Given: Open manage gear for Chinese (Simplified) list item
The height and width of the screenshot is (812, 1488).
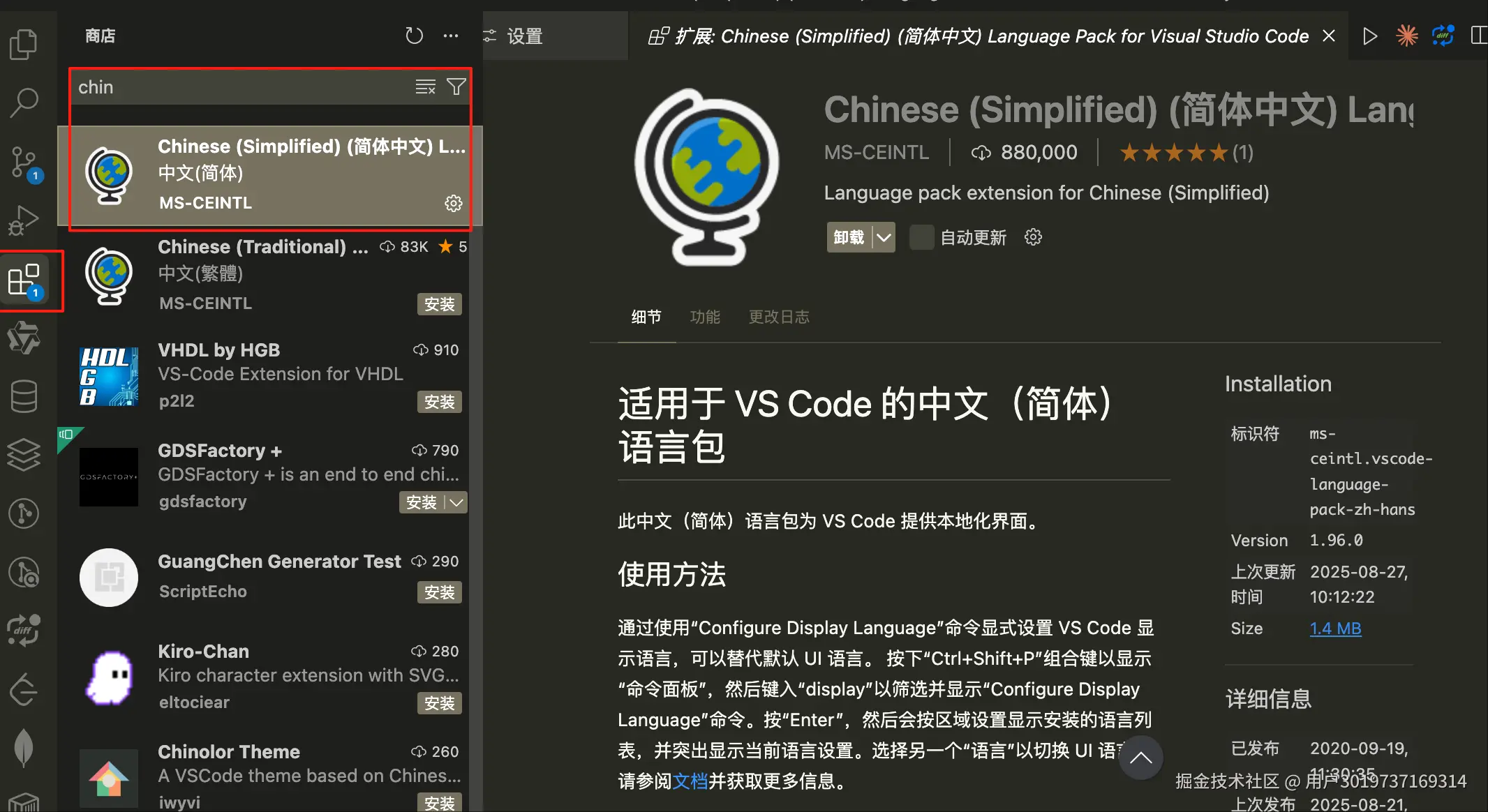Looking at the screenshot, I should click(454, 203).
